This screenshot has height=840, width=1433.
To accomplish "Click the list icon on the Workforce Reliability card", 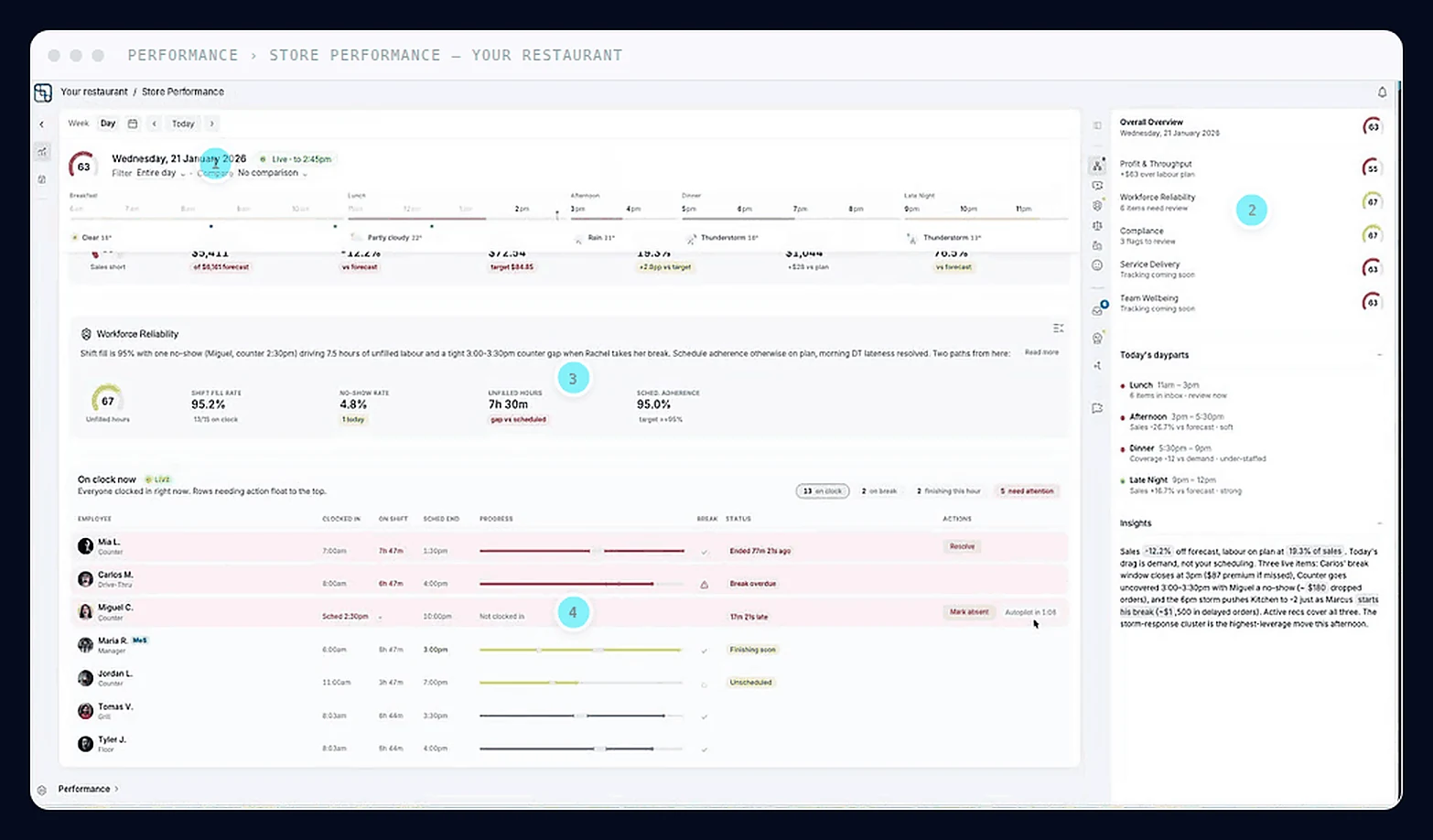I will tap(1059, 328).
